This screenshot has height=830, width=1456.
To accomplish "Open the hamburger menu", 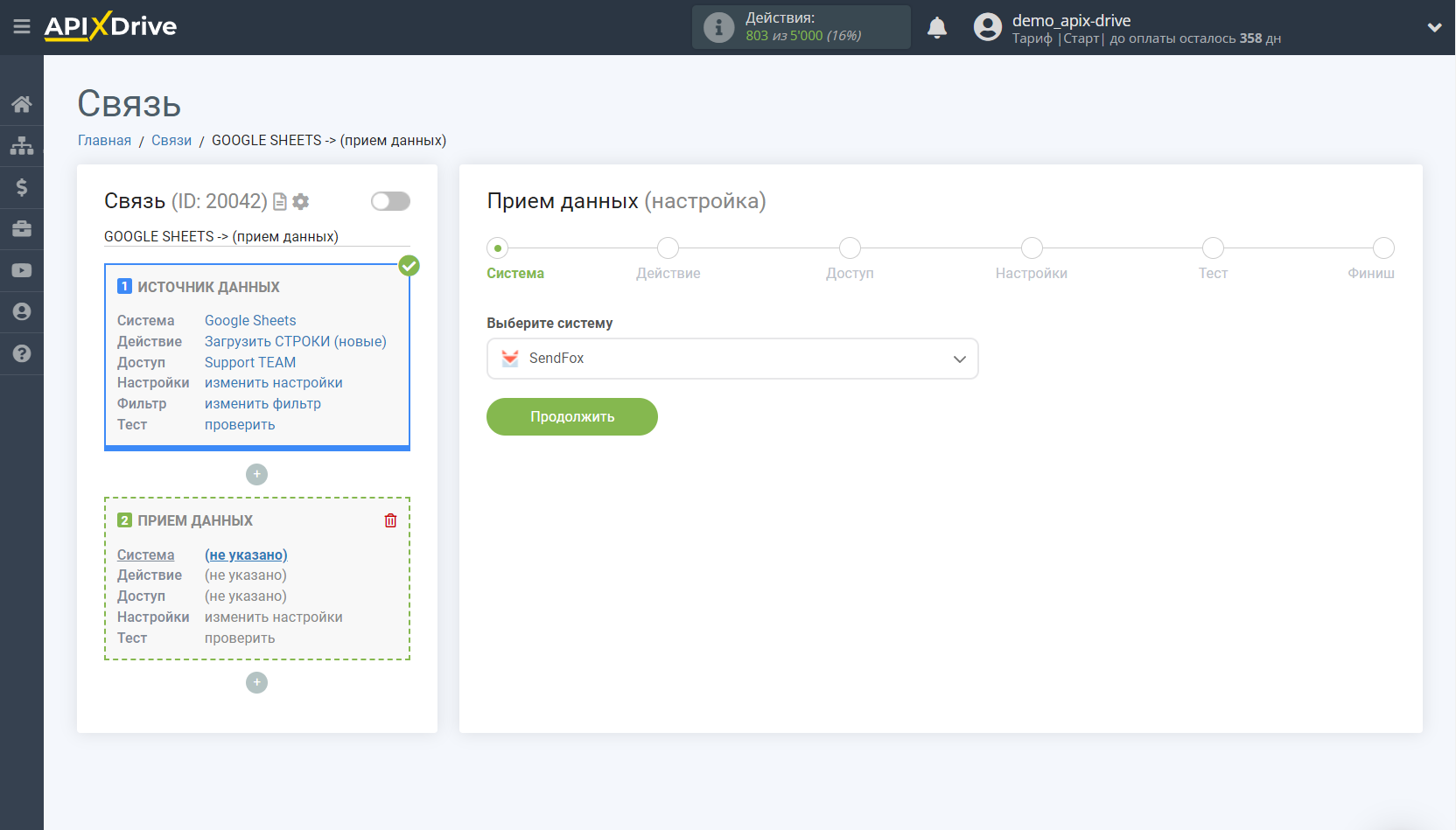I will click(x=22, y=27).
